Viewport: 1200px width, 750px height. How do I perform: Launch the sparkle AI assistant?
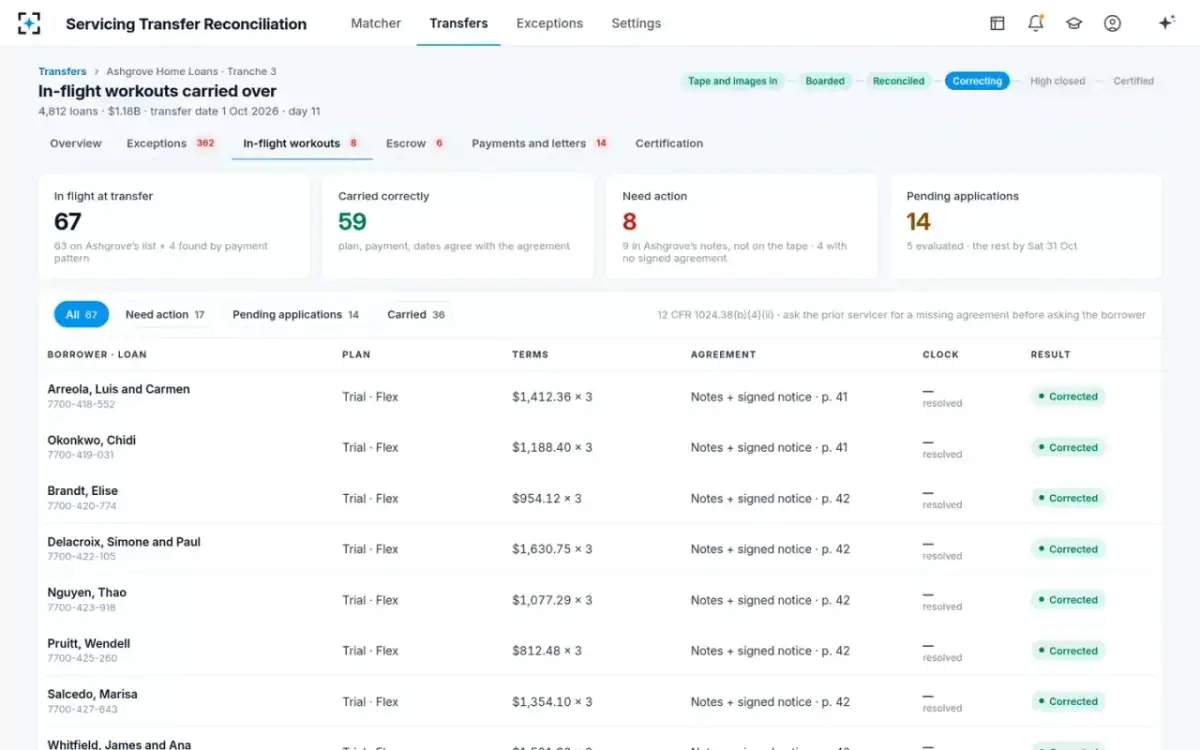click(x=1166, y=23)
